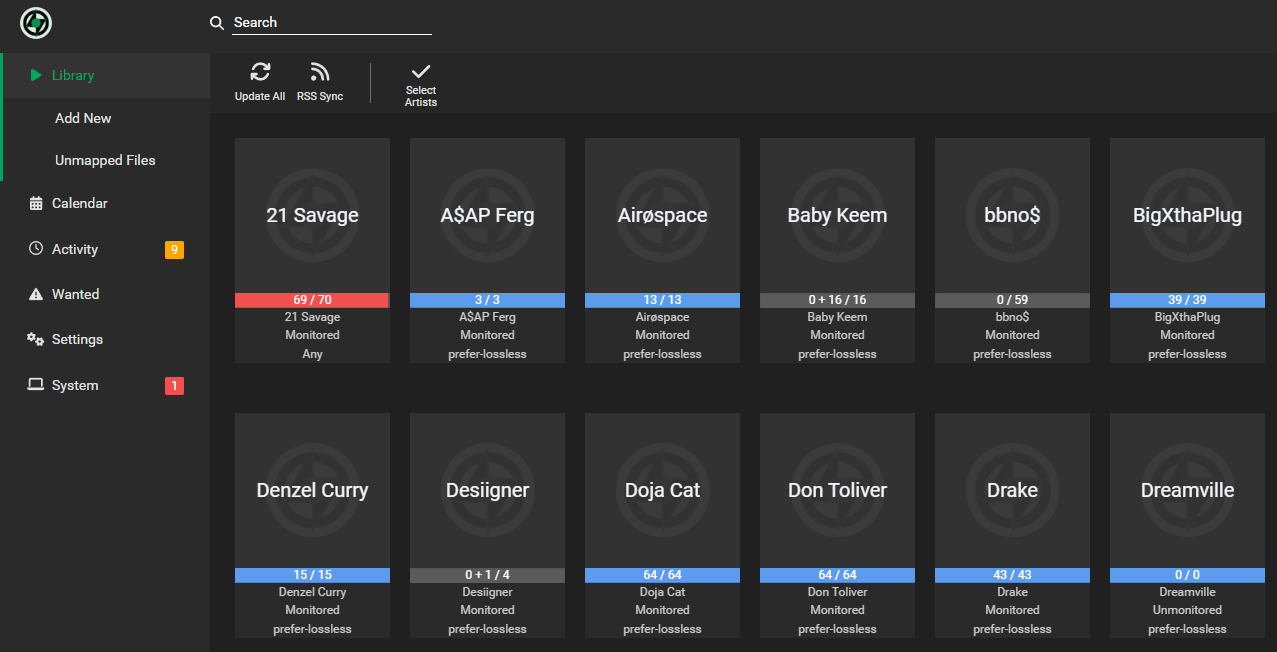Open the BigXthaPlug artist poster
The height and width of the screenshot is (652, 1277).
pyautogui.click(x=1187, y=215)
